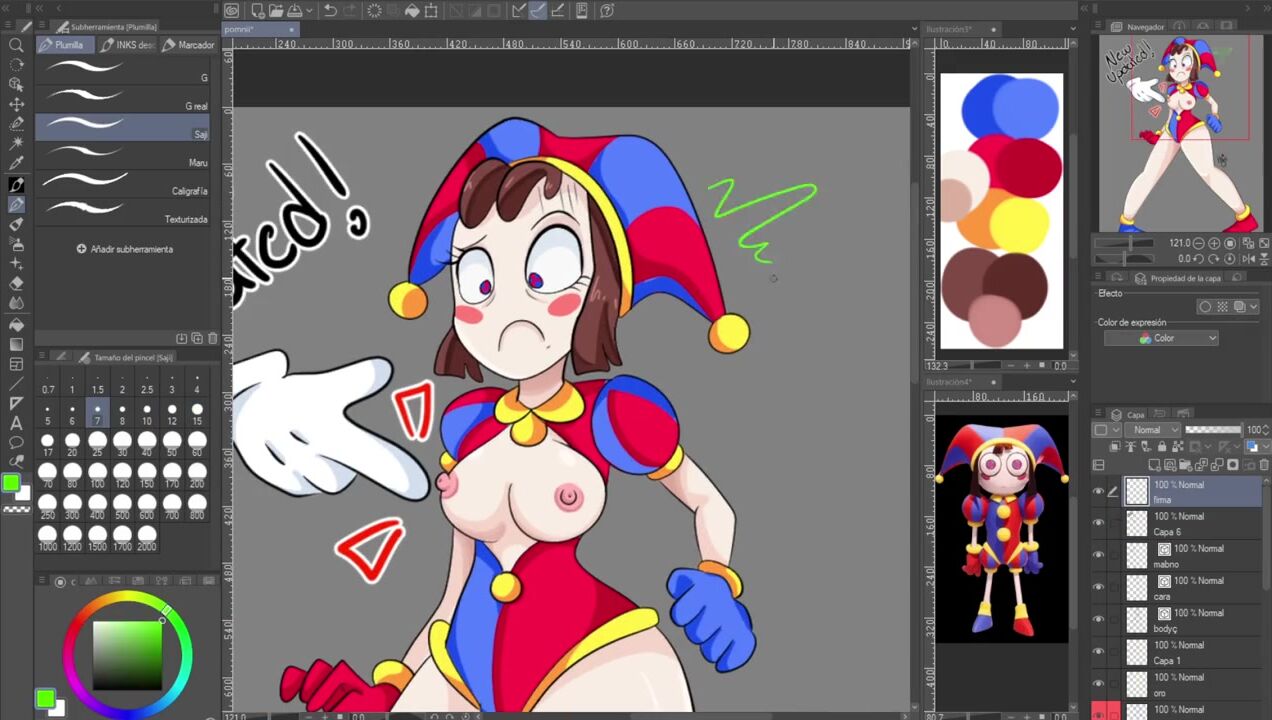Viewport: 1272px width, 720px height.
Task: Select the Fill bucket tool
Action: click(16, 324)
